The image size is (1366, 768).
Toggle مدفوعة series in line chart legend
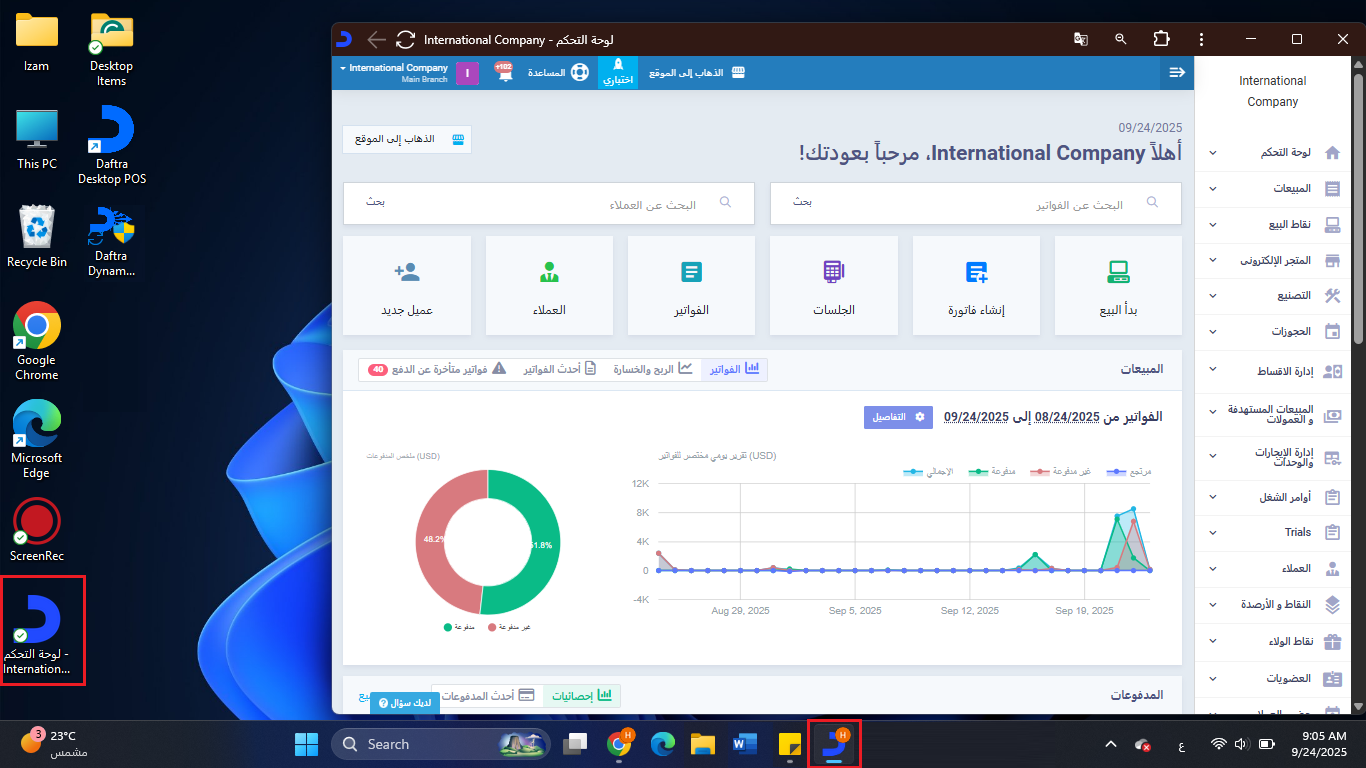[x=992, y=471]
